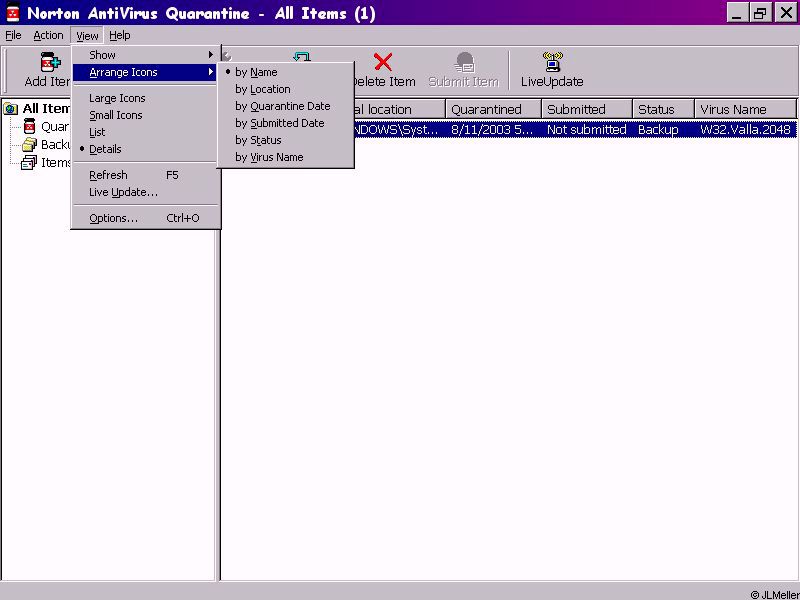Click the Add Item toolbar icon

coord(48,63)
